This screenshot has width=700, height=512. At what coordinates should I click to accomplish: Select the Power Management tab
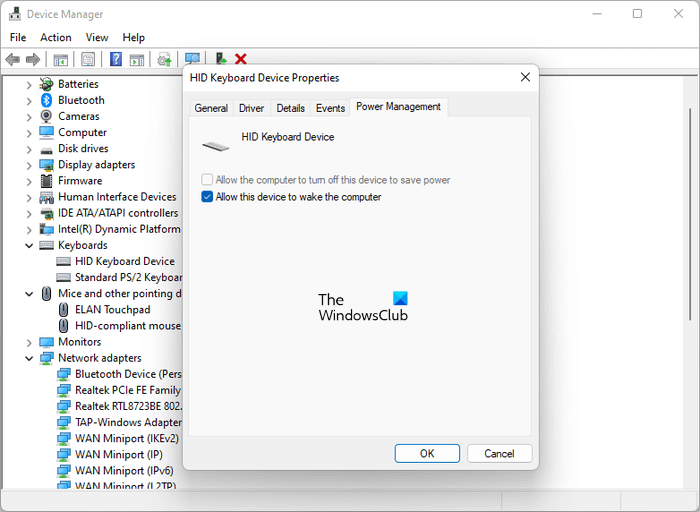tap(398, 107)
